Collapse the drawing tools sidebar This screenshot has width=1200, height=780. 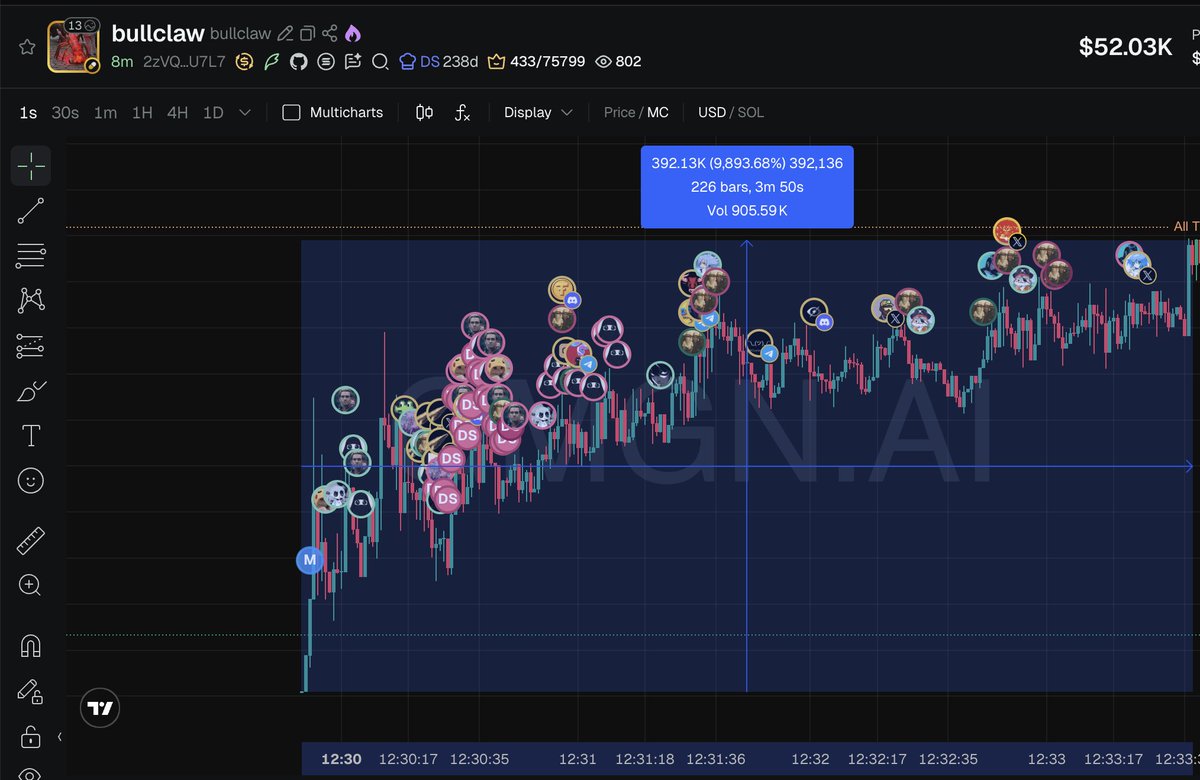pos(58,736)
